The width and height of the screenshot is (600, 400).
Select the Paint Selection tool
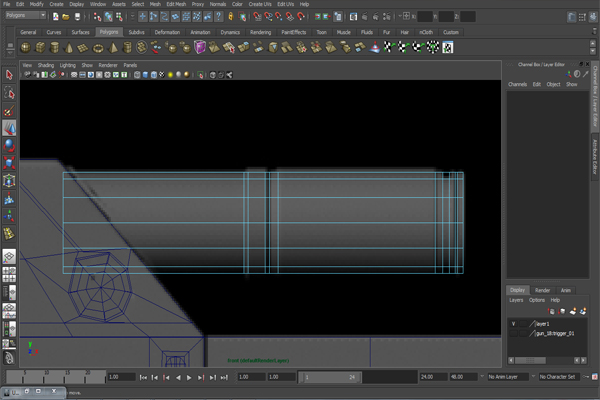(x=9, y=111)
